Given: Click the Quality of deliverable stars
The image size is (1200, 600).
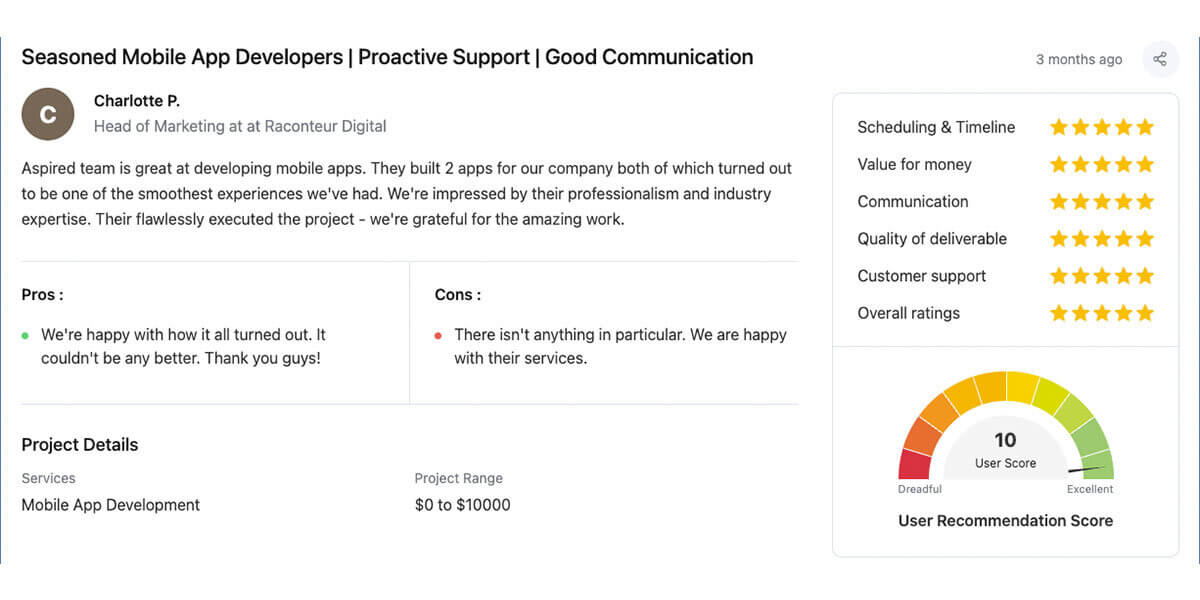Looking at the screenshot, I should pos(1102,238).
